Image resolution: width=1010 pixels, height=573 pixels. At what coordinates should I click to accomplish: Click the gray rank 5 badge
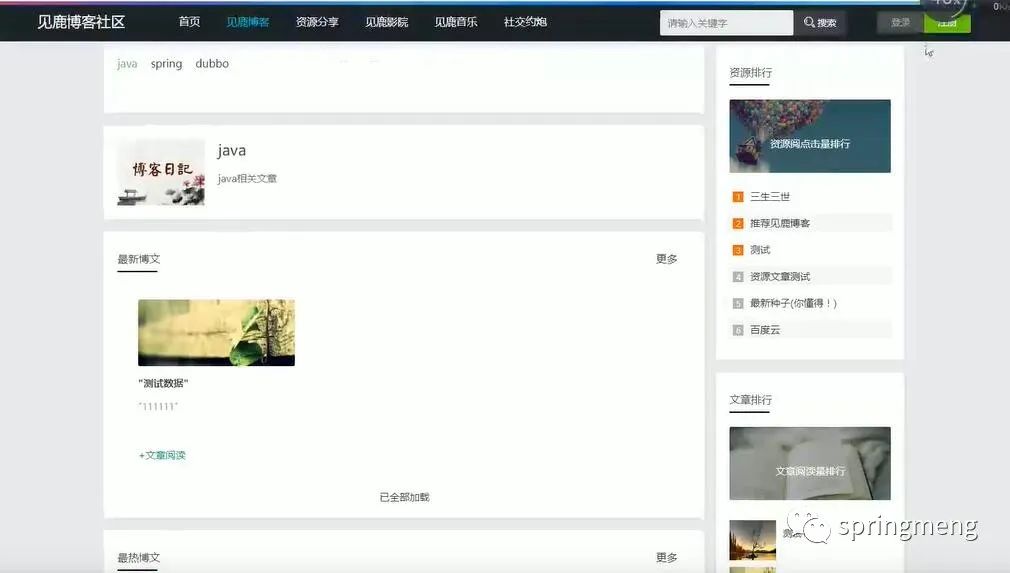pyautogui.click(x=738, y=303)
